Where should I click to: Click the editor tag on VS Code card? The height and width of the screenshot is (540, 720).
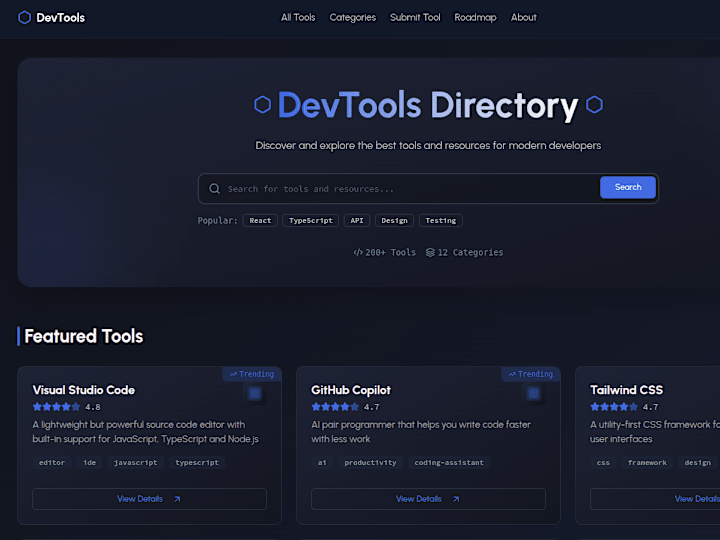click(x=52, y=462)
